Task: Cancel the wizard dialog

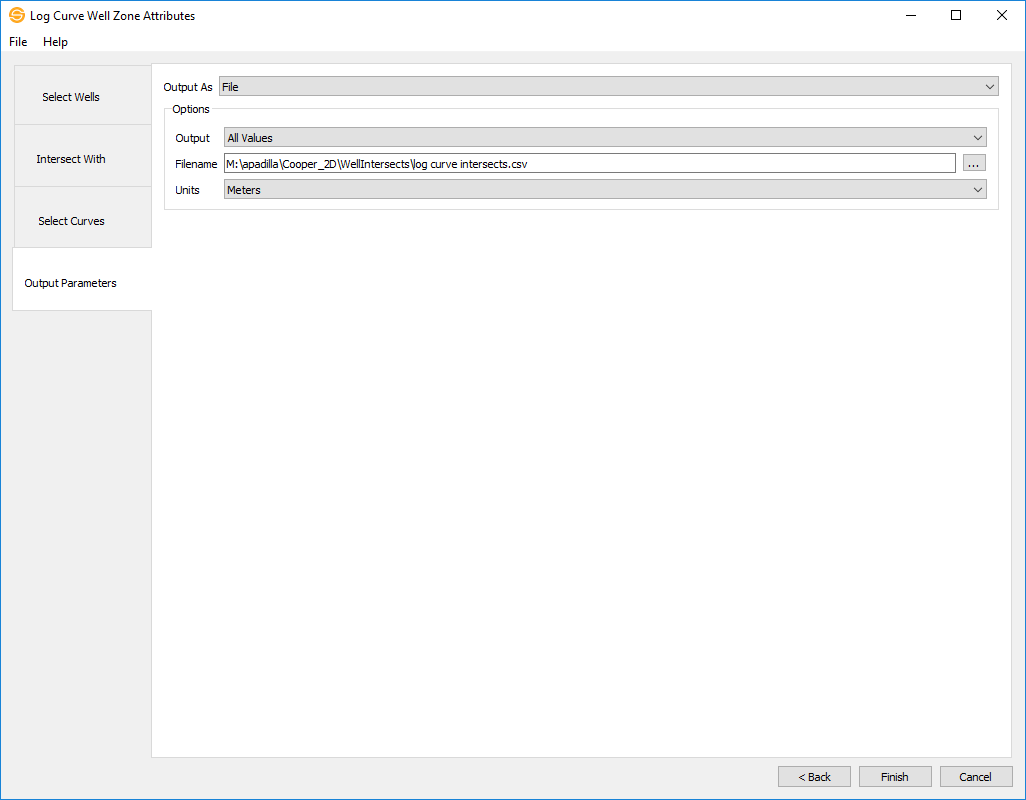Action: point(975,777)
